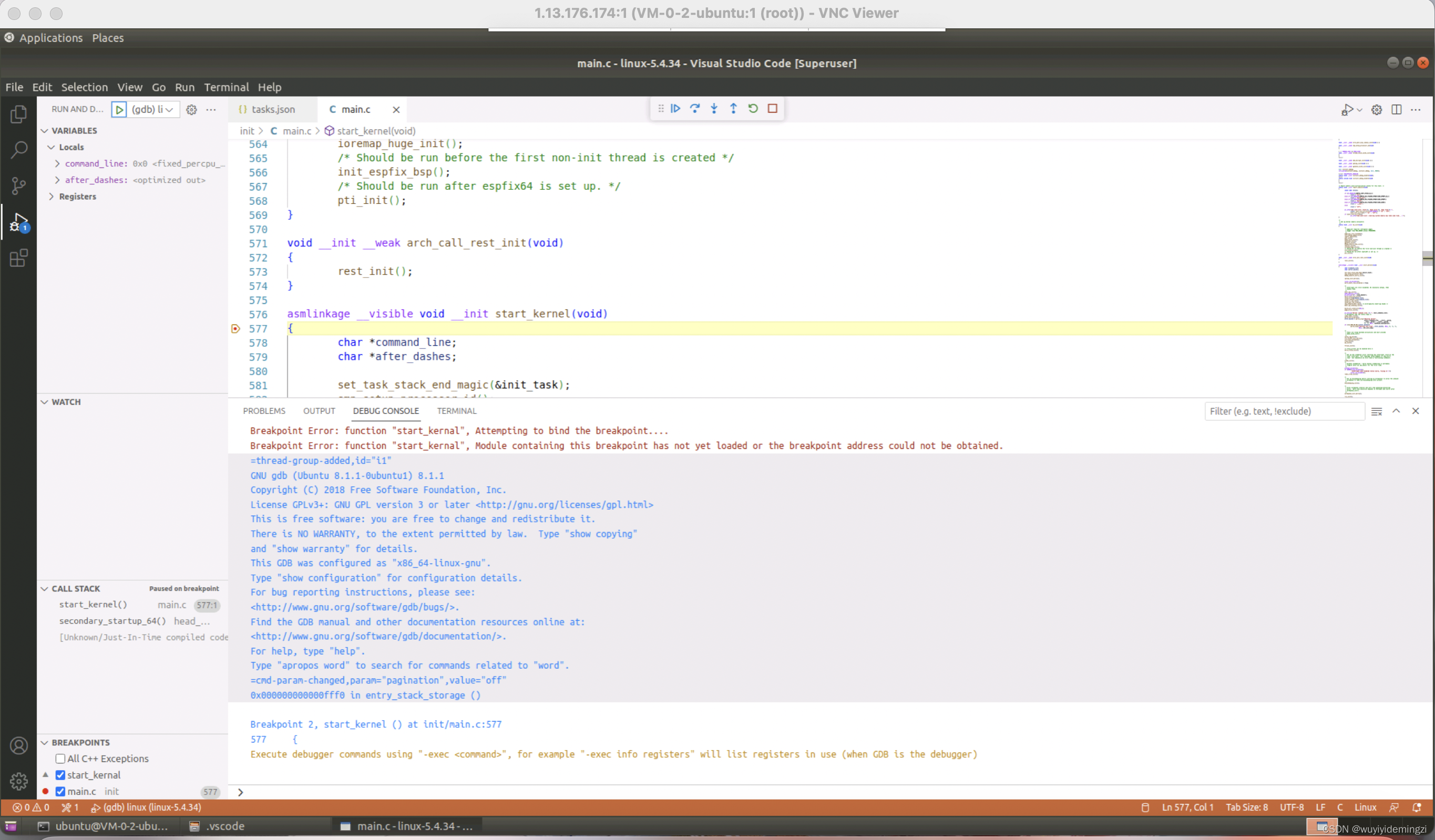Click the debug console filter input

[1284, 411]
